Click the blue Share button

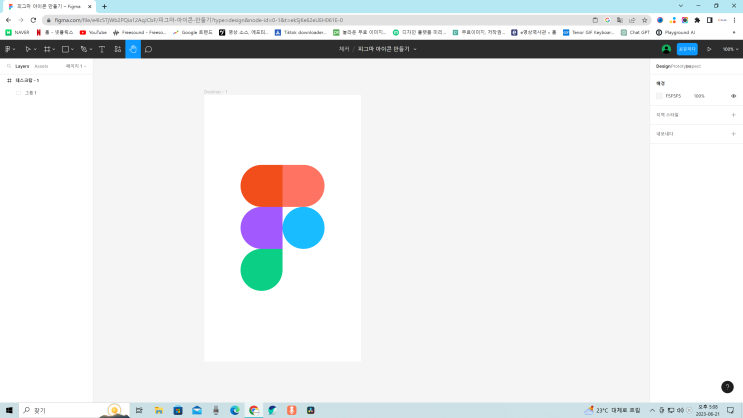tap(687, 49)
